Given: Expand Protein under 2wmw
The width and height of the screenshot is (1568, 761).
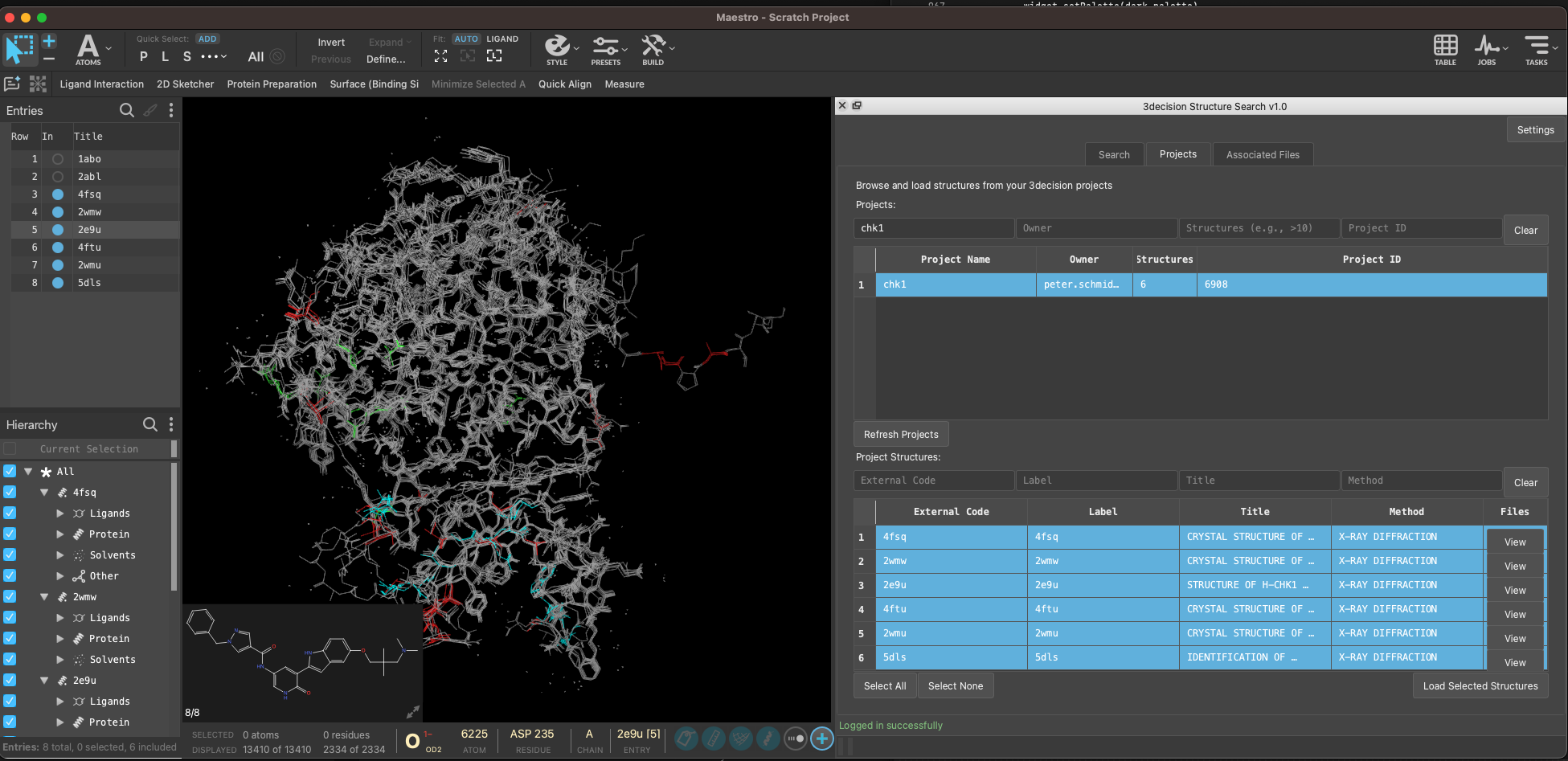Looking at the screenshot, I should coord(60,638).
